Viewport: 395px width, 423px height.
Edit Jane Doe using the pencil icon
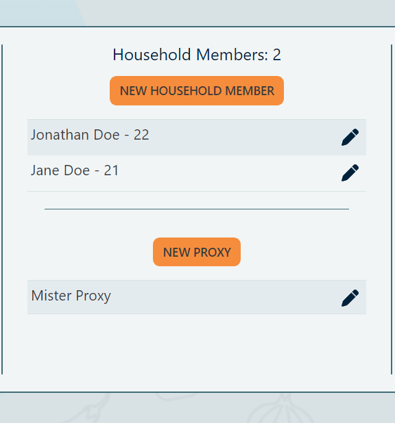tap(350, 173)
